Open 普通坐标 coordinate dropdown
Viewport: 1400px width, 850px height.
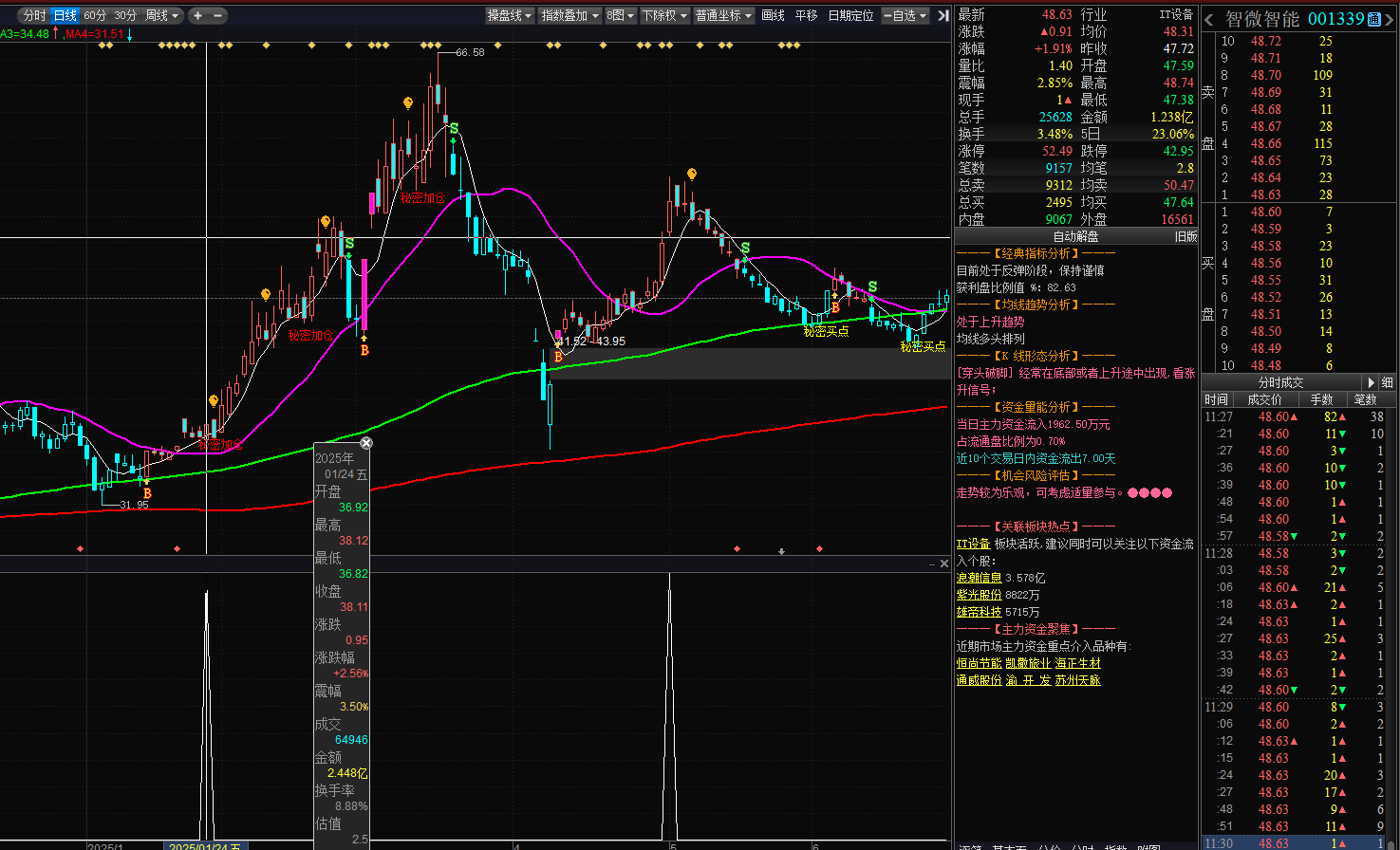click(724, 15)
